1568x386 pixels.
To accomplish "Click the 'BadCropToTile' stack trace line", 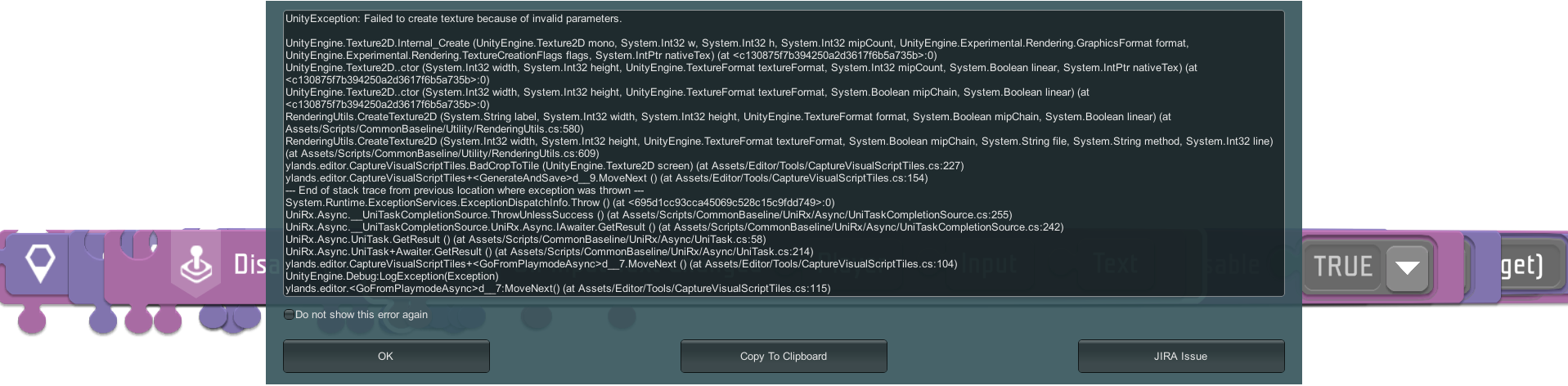I will [624, 166].
